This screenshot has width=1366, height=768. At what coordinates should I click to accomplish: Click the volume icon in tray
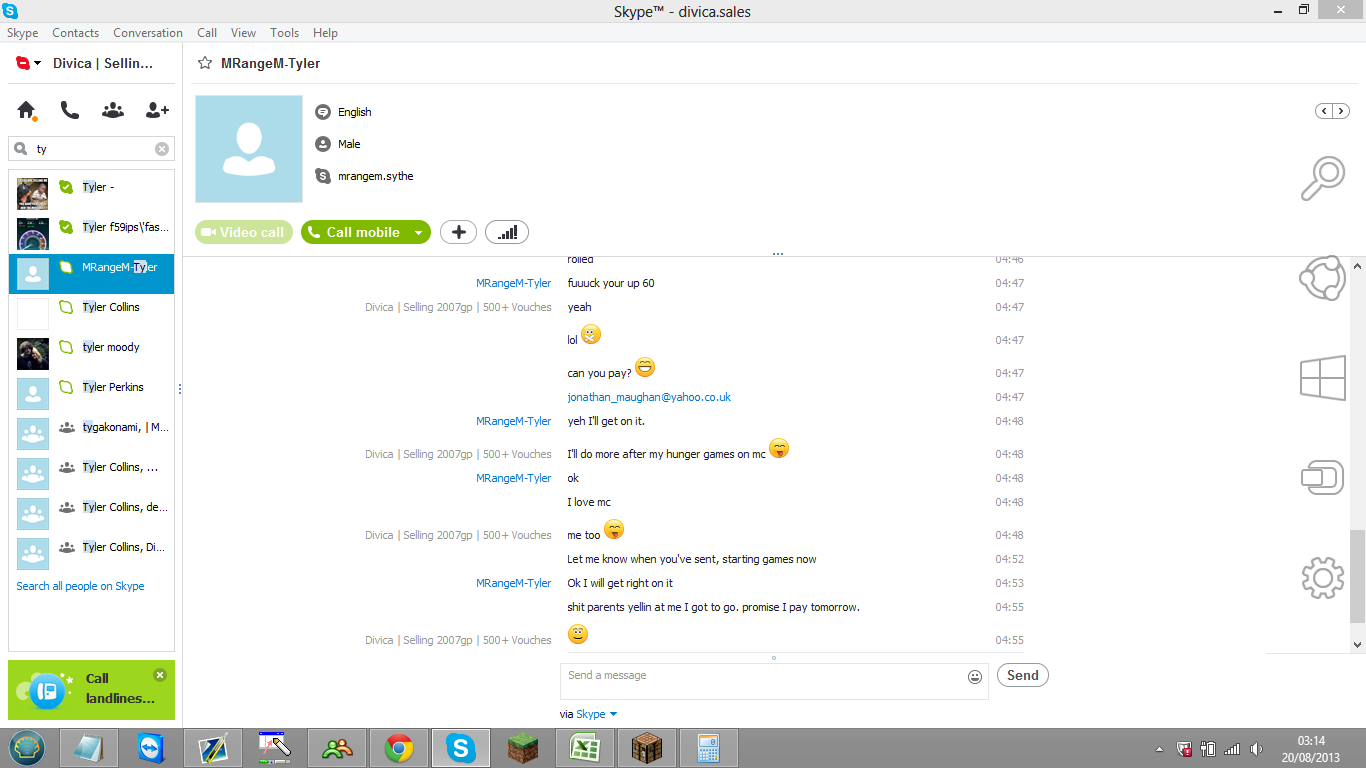[1256, 749]
